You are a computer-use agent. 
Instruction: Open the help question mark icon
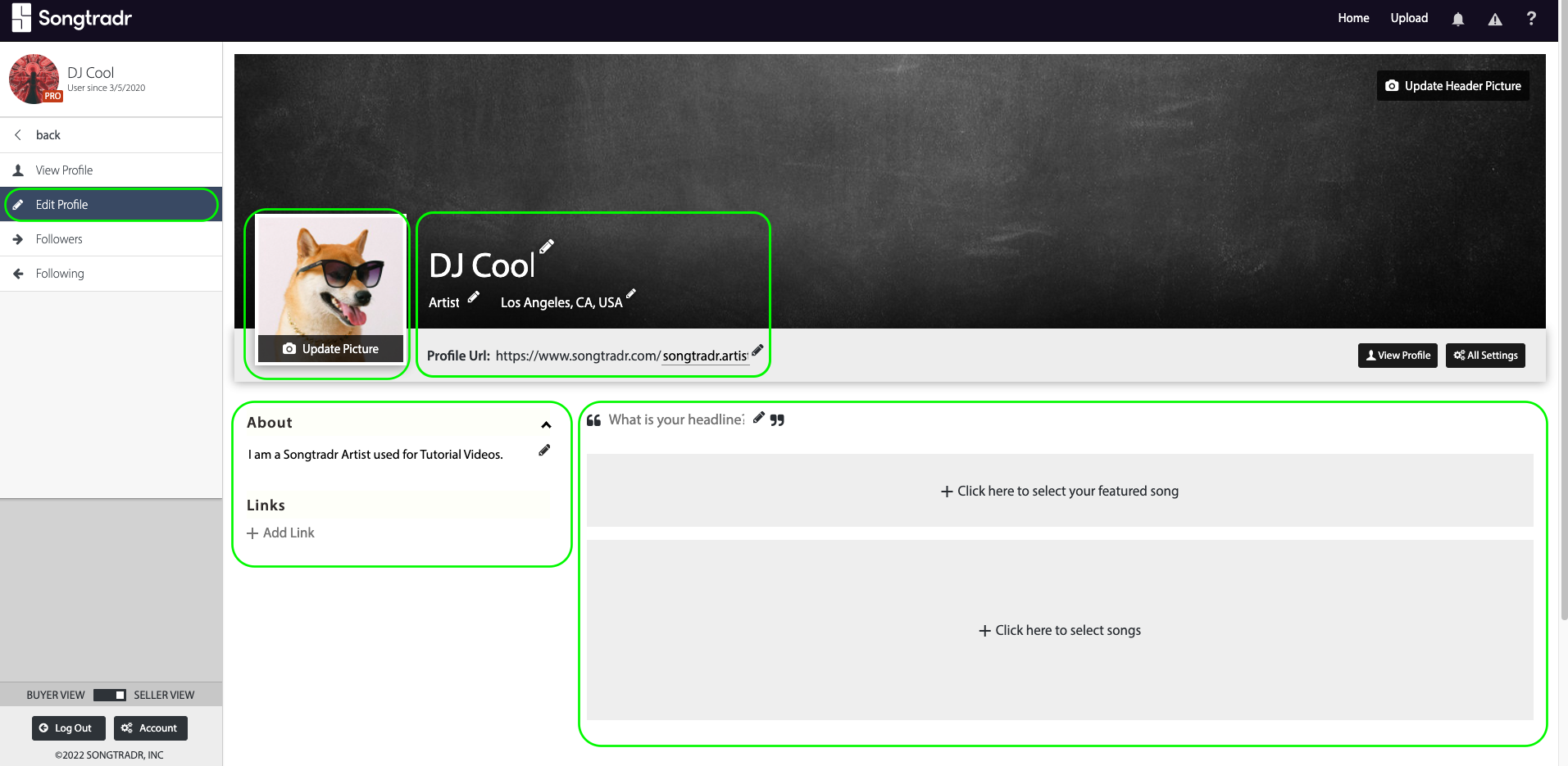tap(1531, 18)
